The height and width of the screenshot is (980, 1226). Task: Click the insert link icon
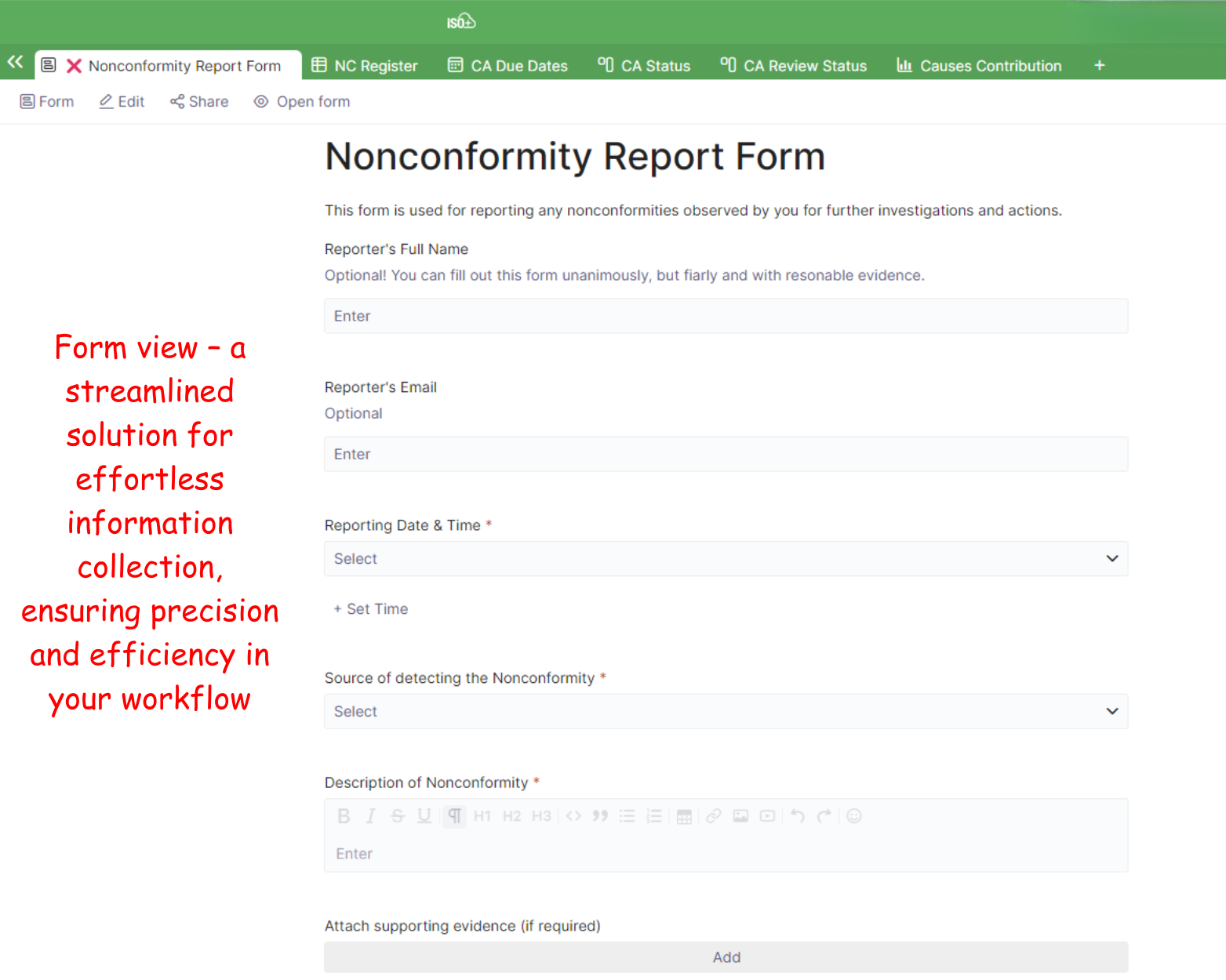(x=713, y=816)
